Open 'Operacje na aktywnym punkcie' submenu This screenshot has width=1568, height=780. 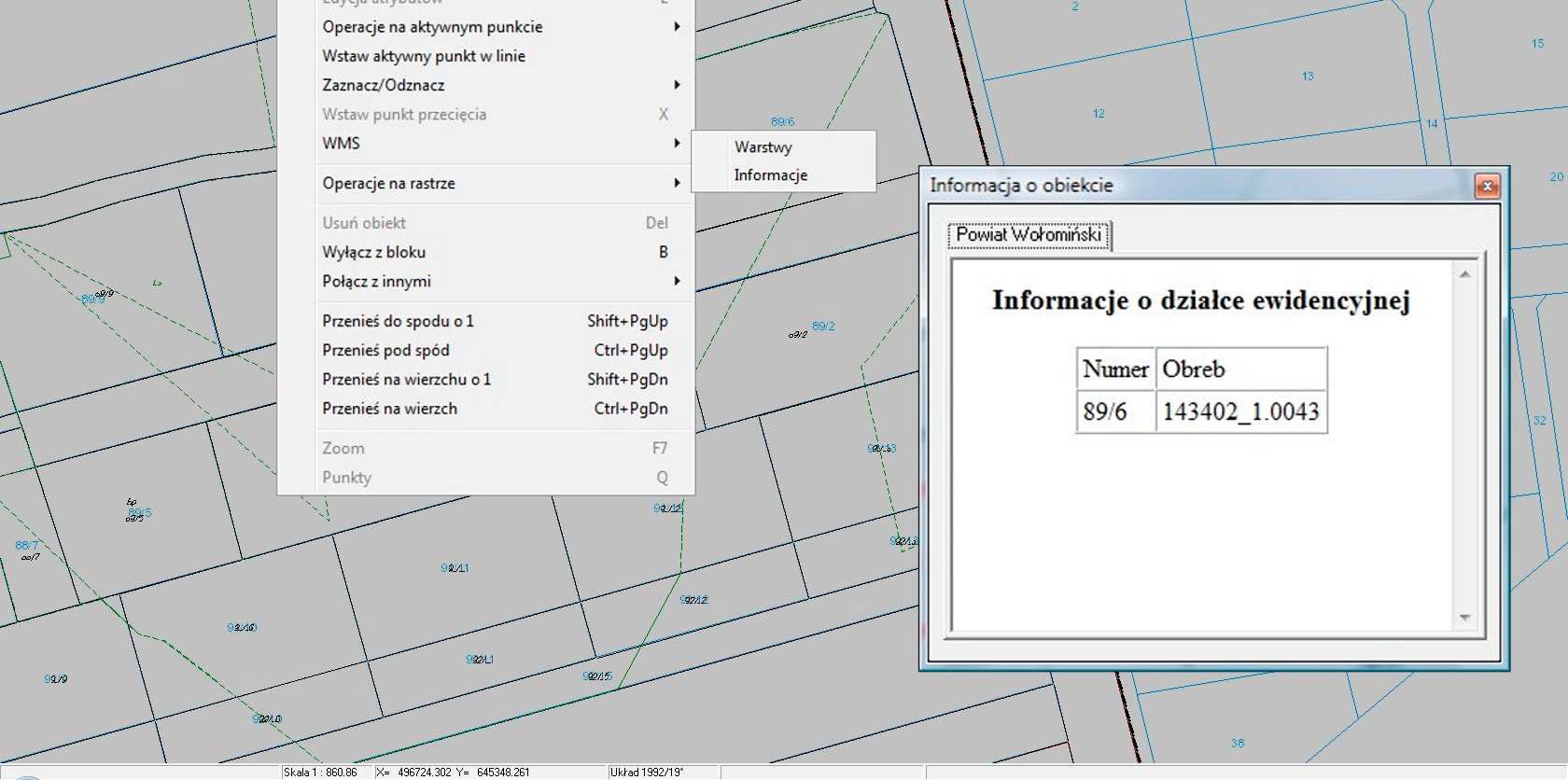(486, 27)
